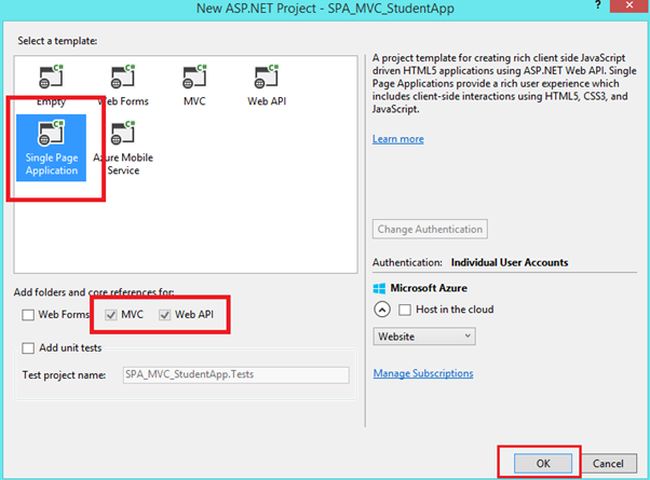Select the Single Page Application template

pyautogui.click(x=51, y=148)
